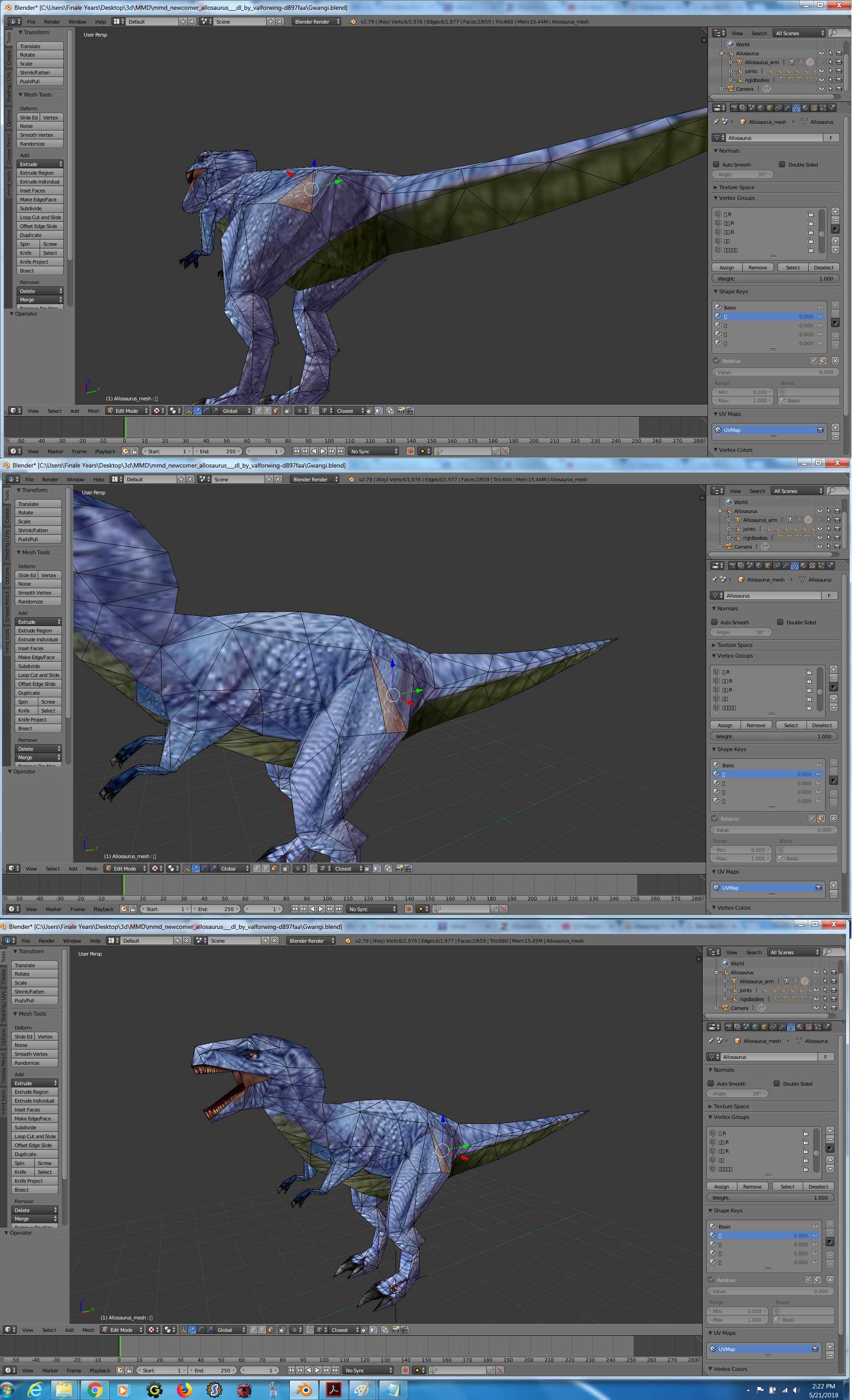Open Render properties tab in top window
Viewport: 855px width, 1400px height.
coord(735,107)
